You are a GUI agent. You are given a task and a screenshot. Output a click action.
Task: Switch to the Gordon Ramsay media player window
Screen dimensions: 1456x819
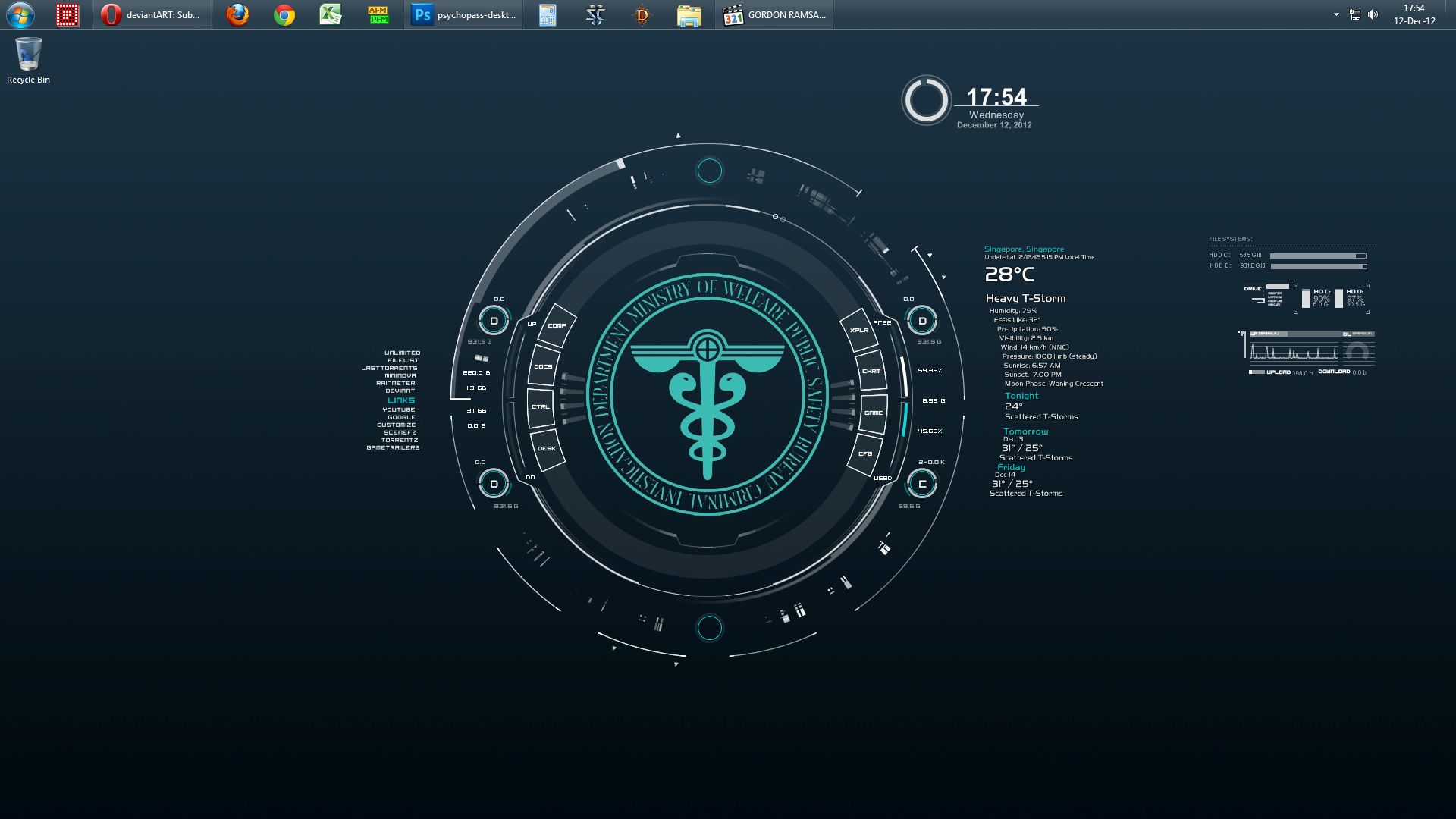(x=775, y=14)
